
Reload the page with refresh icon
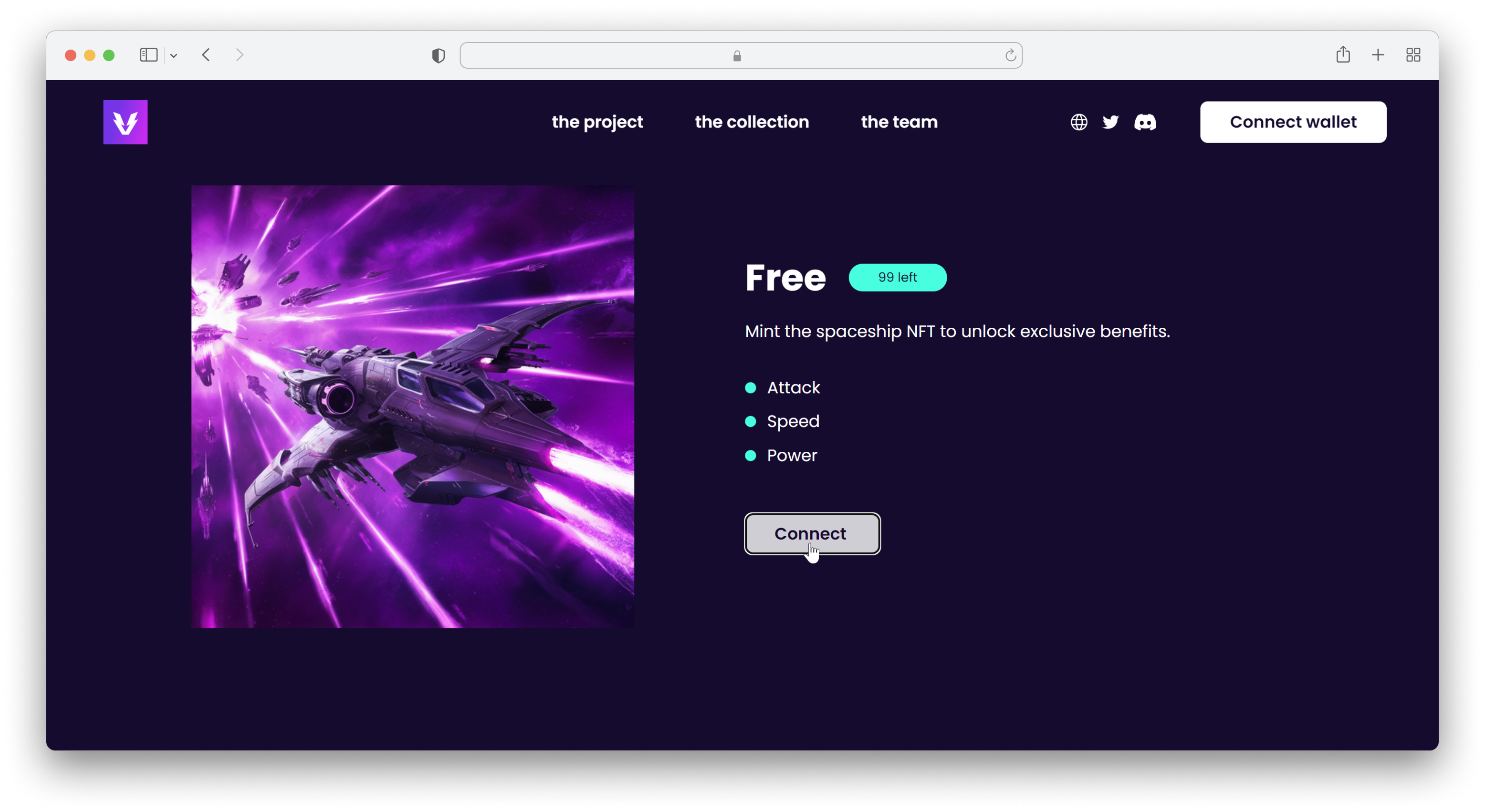[x=1010, y=56]
